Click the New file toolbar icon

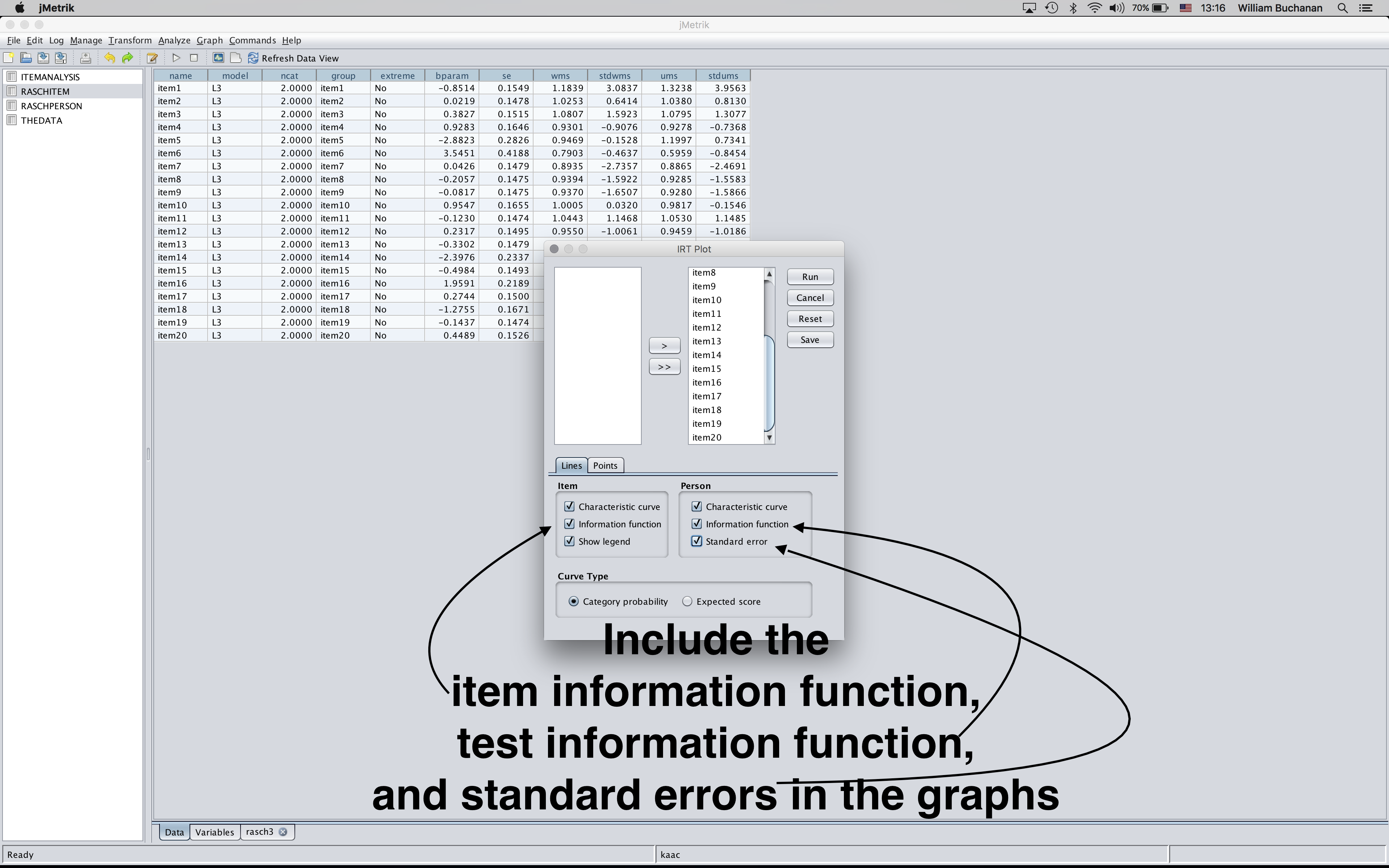point(9,58)
